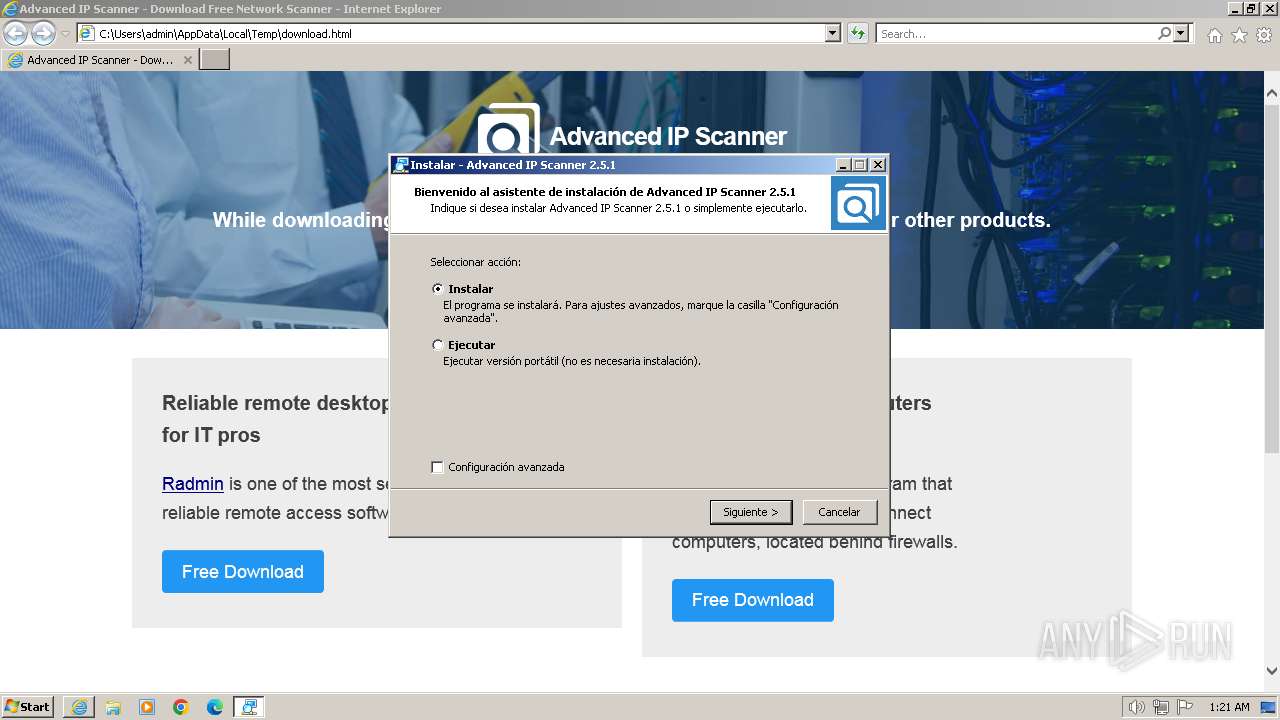
Task: Click the Siguiente button
Action: click(751, 512)
